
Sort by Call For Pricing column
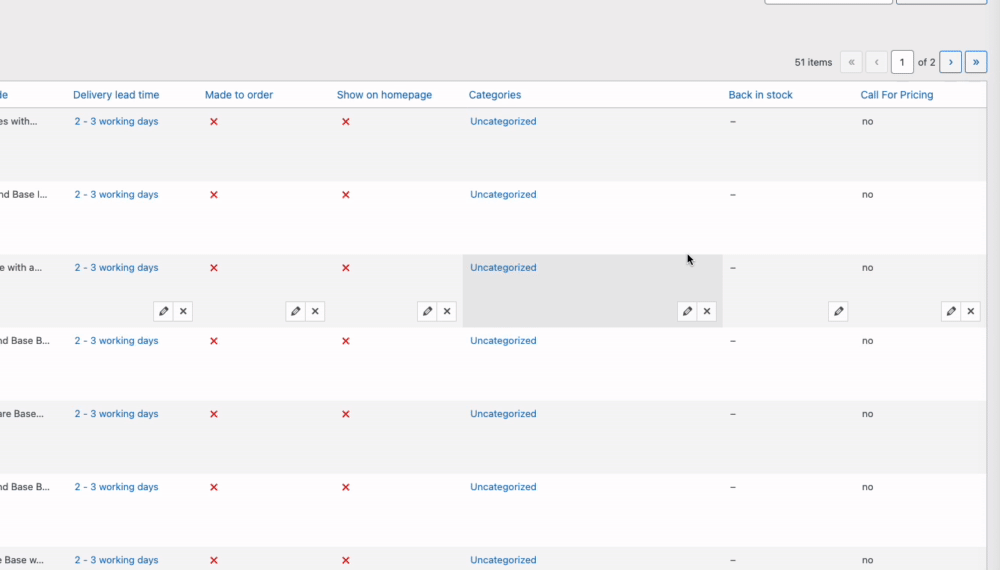(x=897, y=94)
